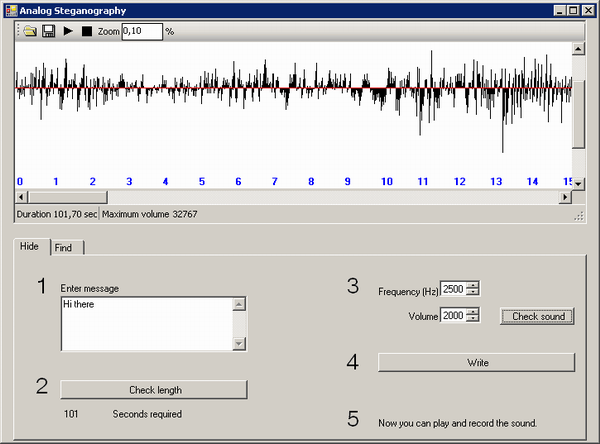This screenshot has height=444, width=600.
Task: Select the Hide tab
Action: tap(31, 246)
